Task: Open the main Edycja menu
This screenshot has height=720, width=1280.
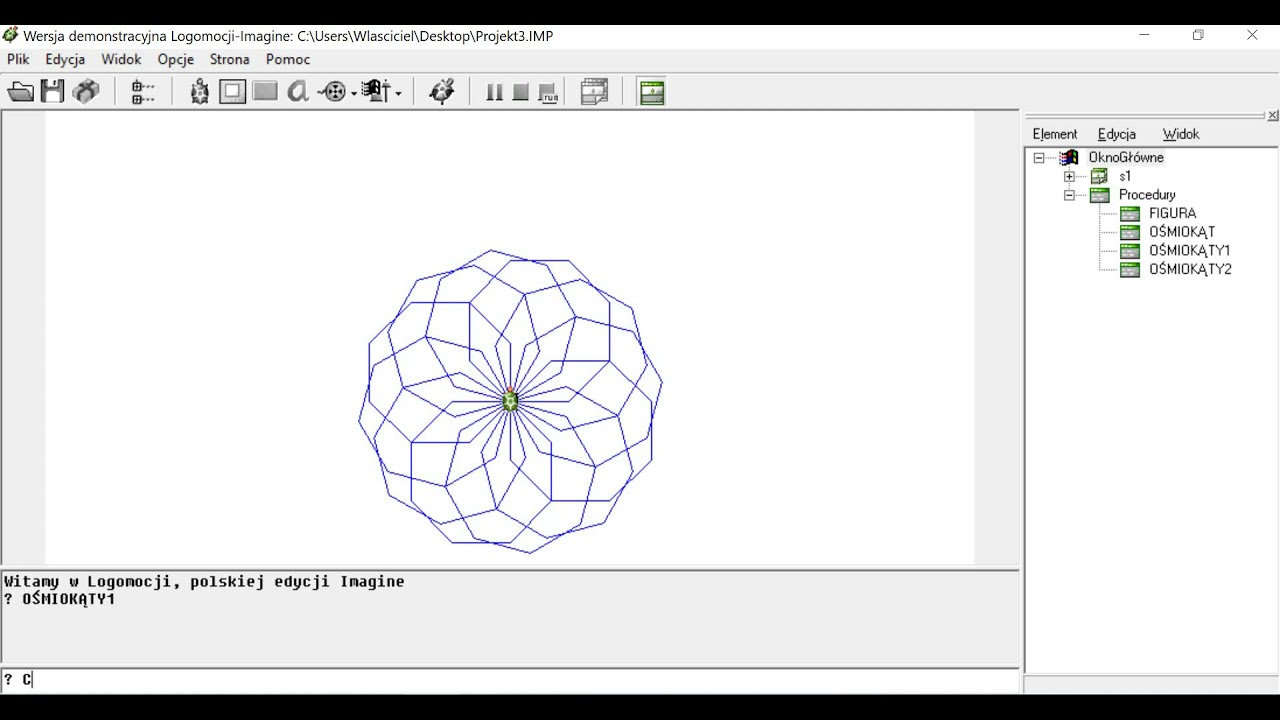Action: [65, 59]
